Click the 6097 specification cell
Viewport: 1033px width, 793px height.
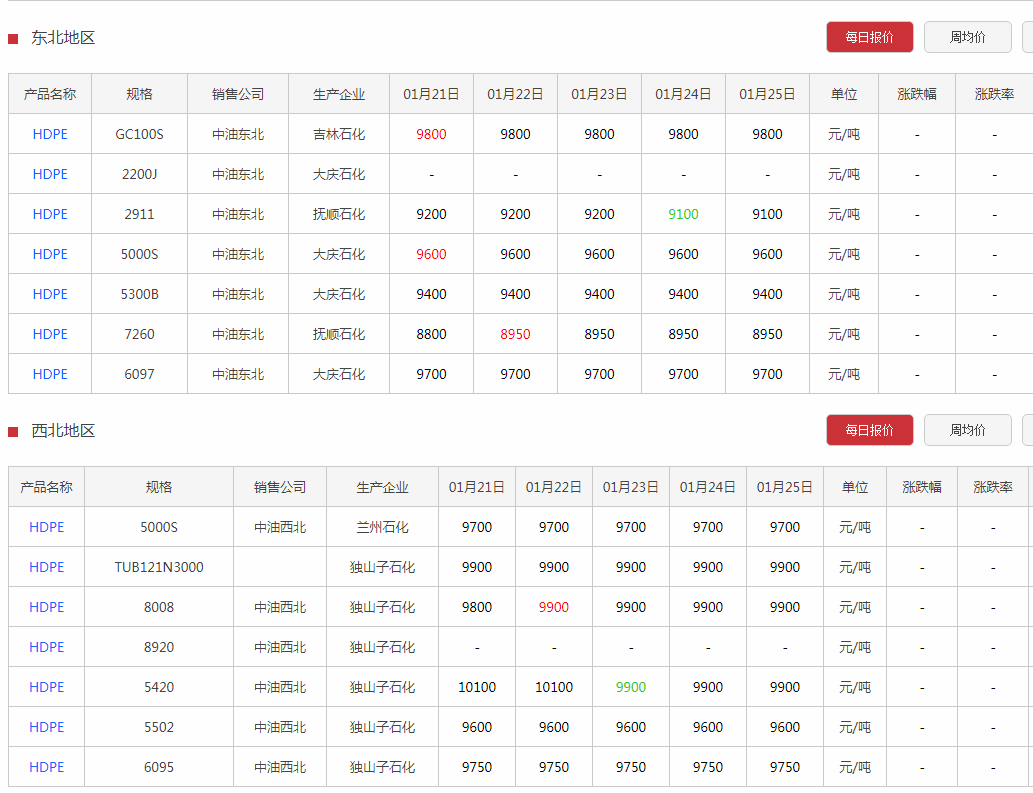pos(140,374)
